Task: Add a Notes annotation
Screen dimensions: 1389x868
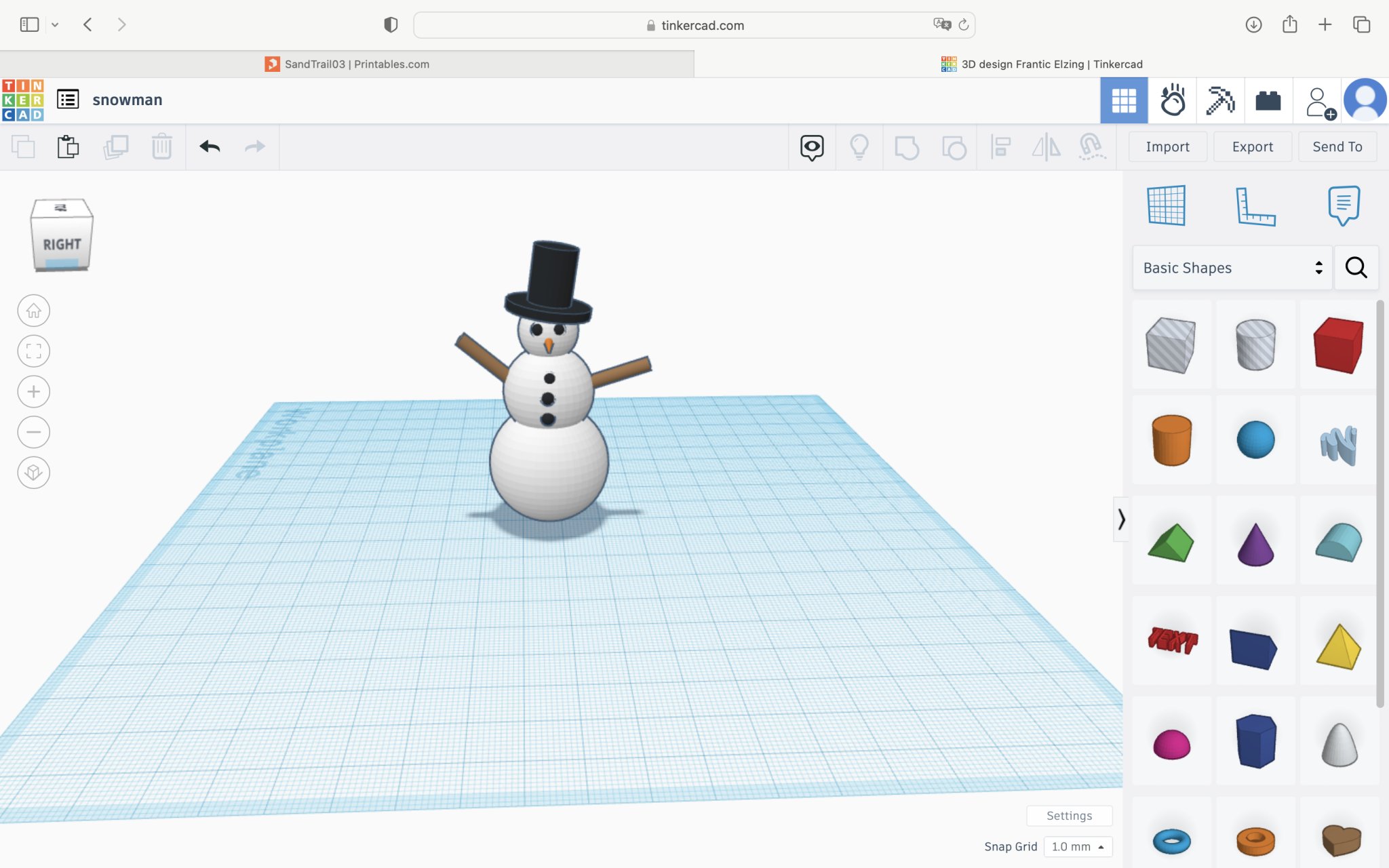Action: pyautogui.click(x=1344, y=206)
